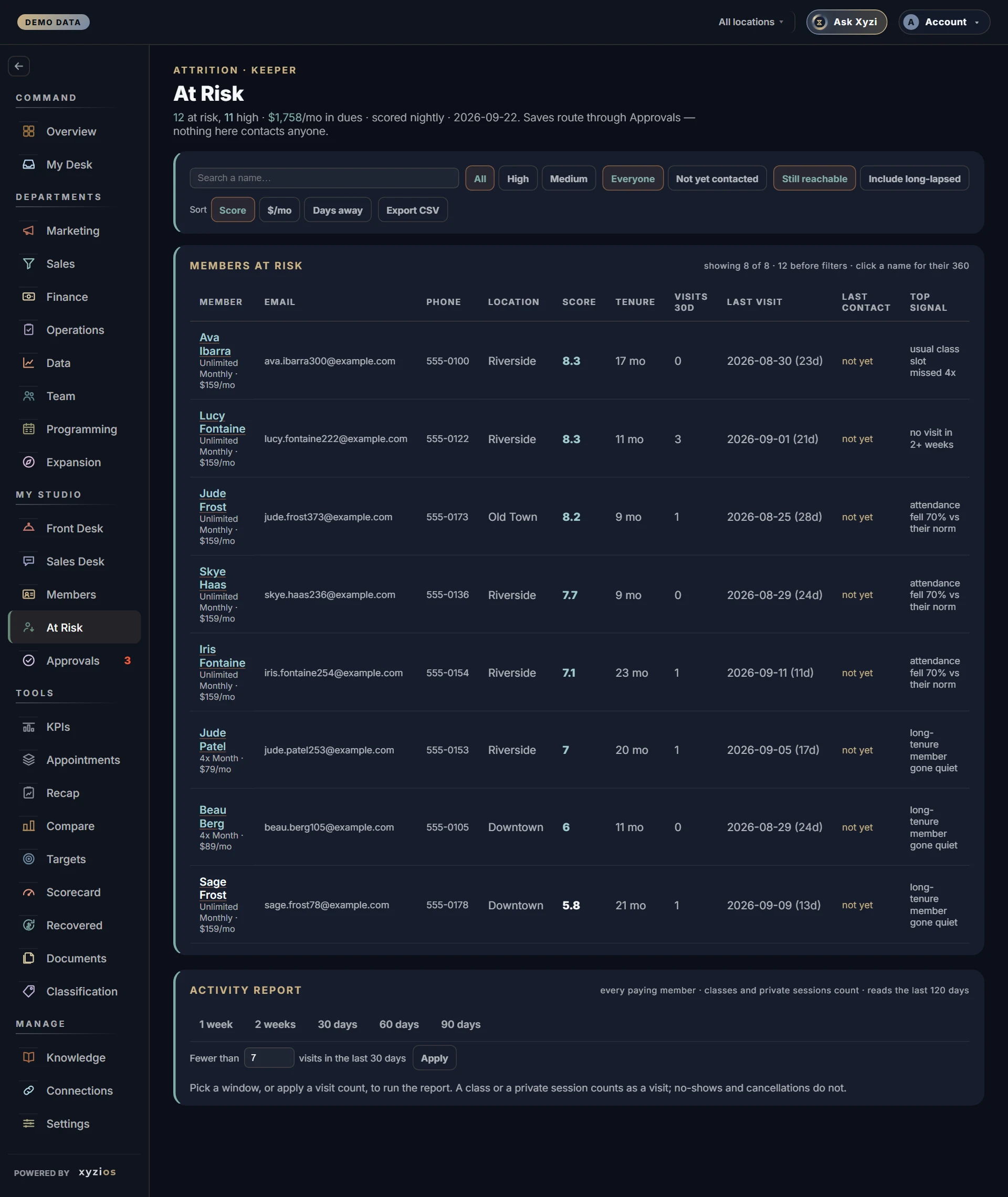This screenshot has height=1197, width=1008.
Task: Open Compare columns icon
Action: click(28, 826)
